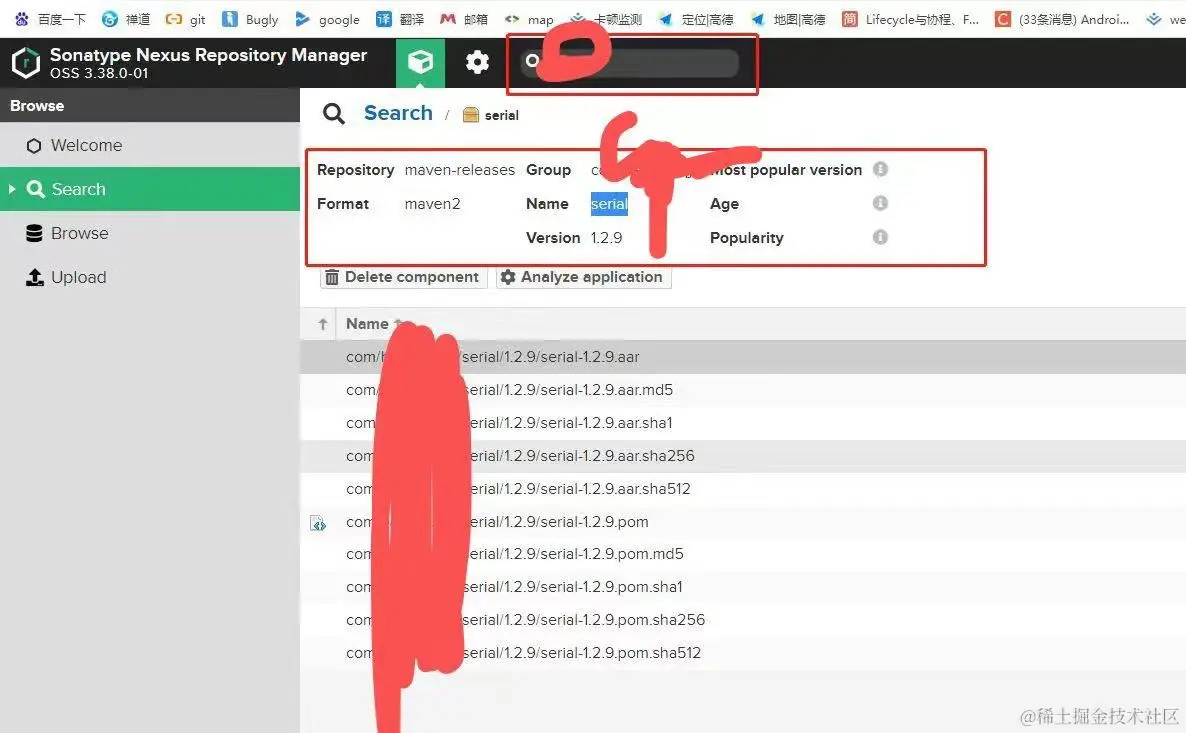The height and width of the screenshot is (733, 1186).
Task: Click the version value 1.2.9
Action: tap(607, 238)
